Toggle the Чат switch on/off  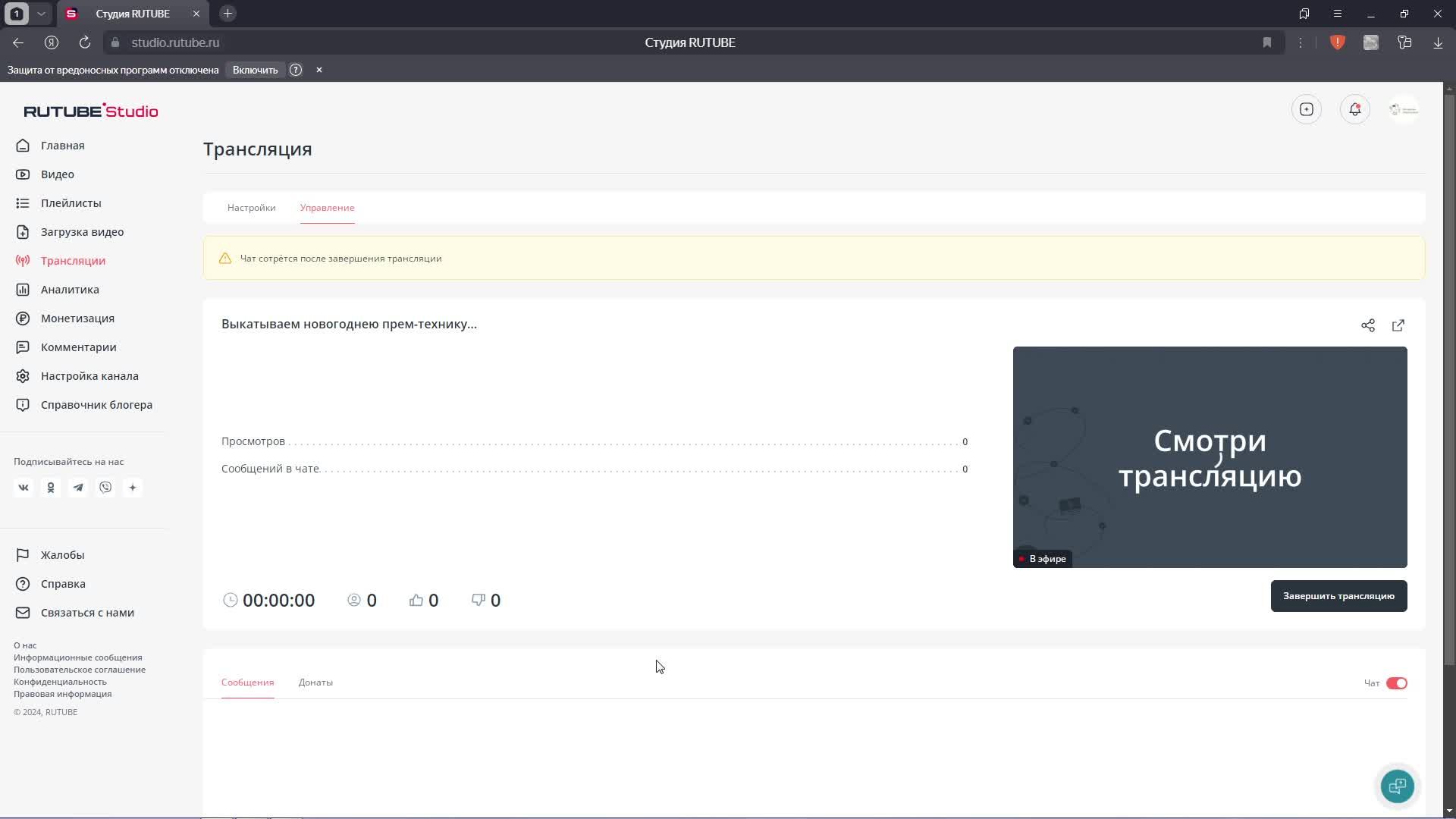pos(1397,683)
